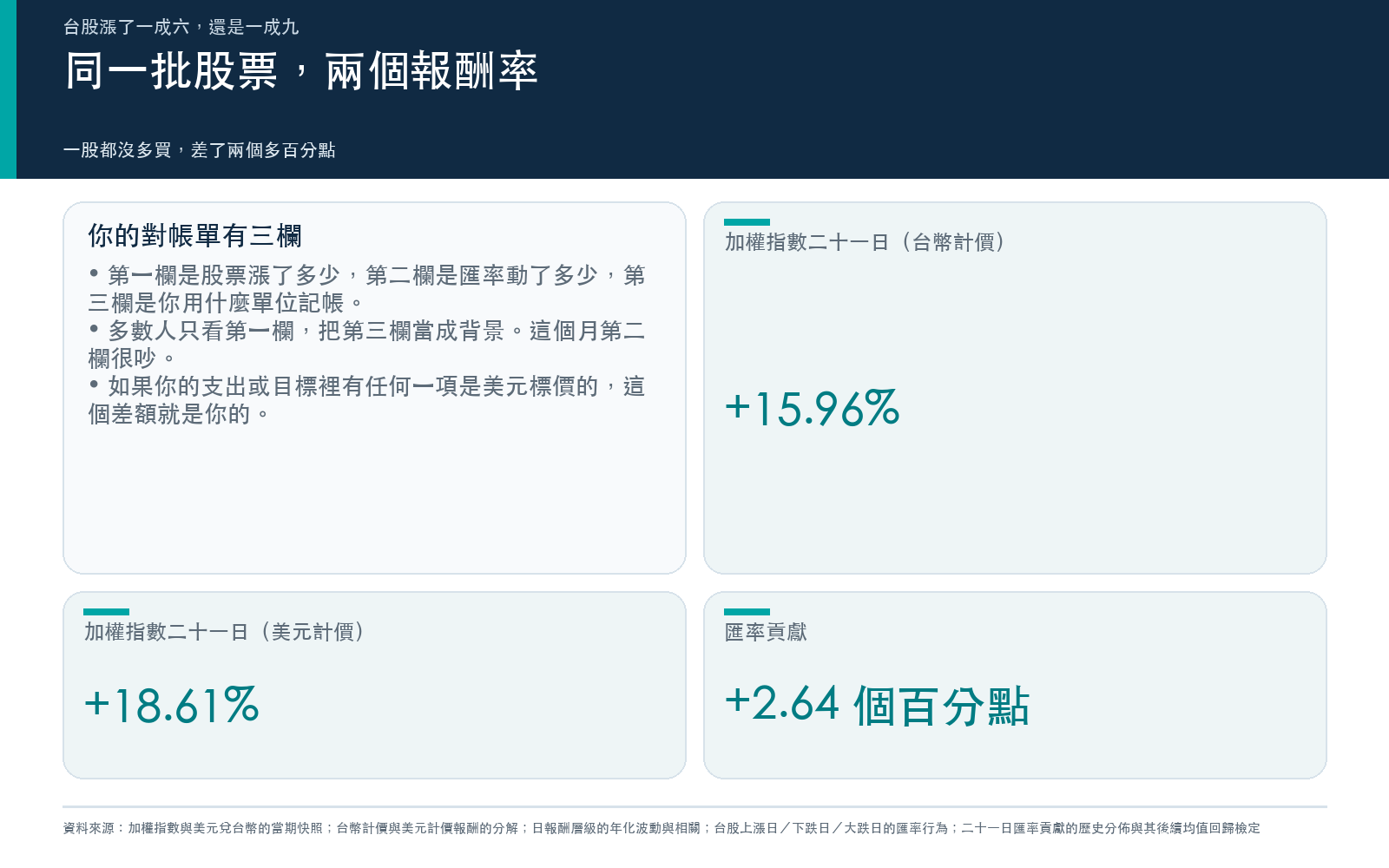Click the value +2.64 個百分點
This screenshot has width=1389, height=868.
click(x=878, y=705)
